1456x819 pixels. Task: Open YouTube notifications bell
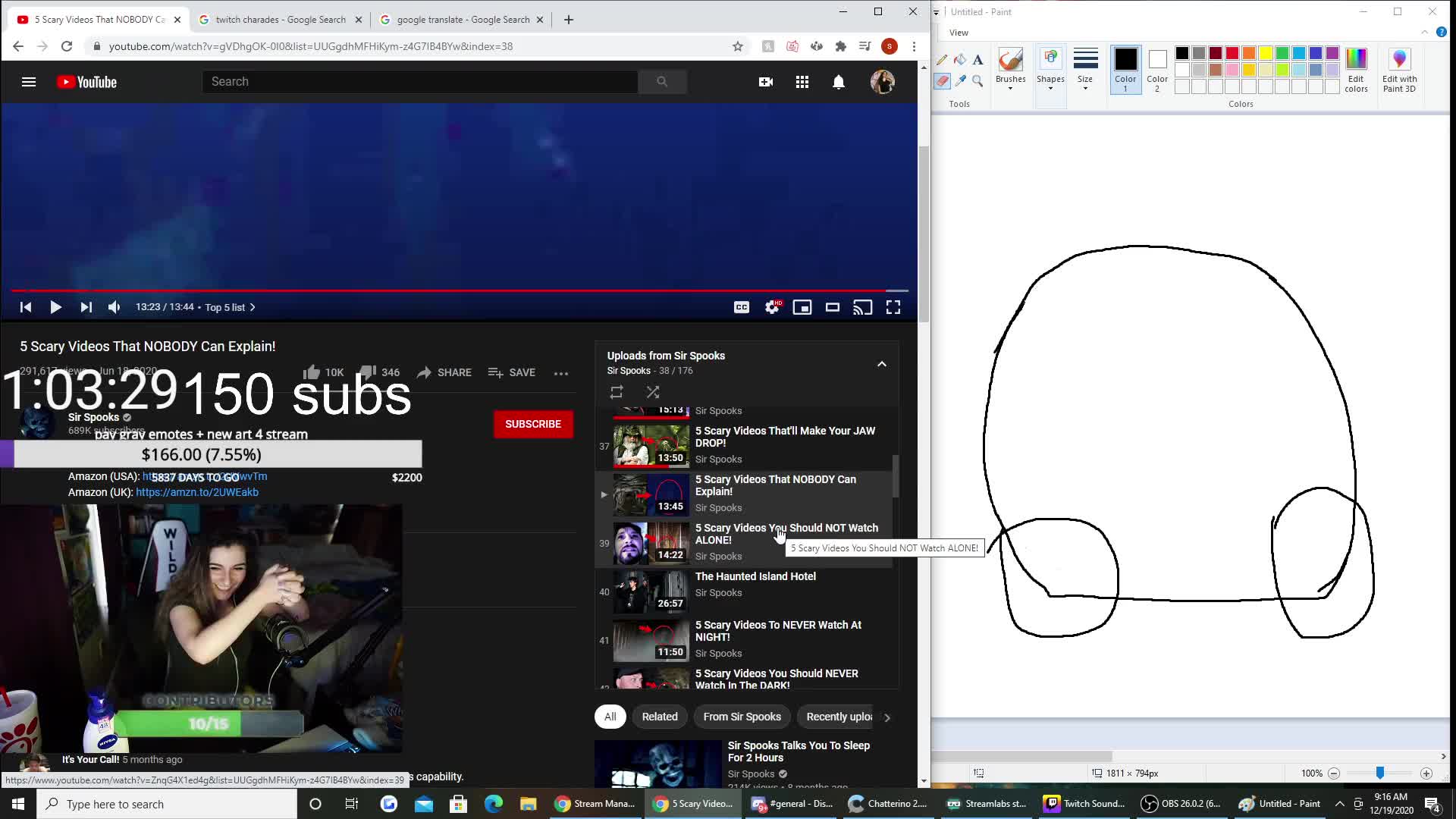(839, 82)
